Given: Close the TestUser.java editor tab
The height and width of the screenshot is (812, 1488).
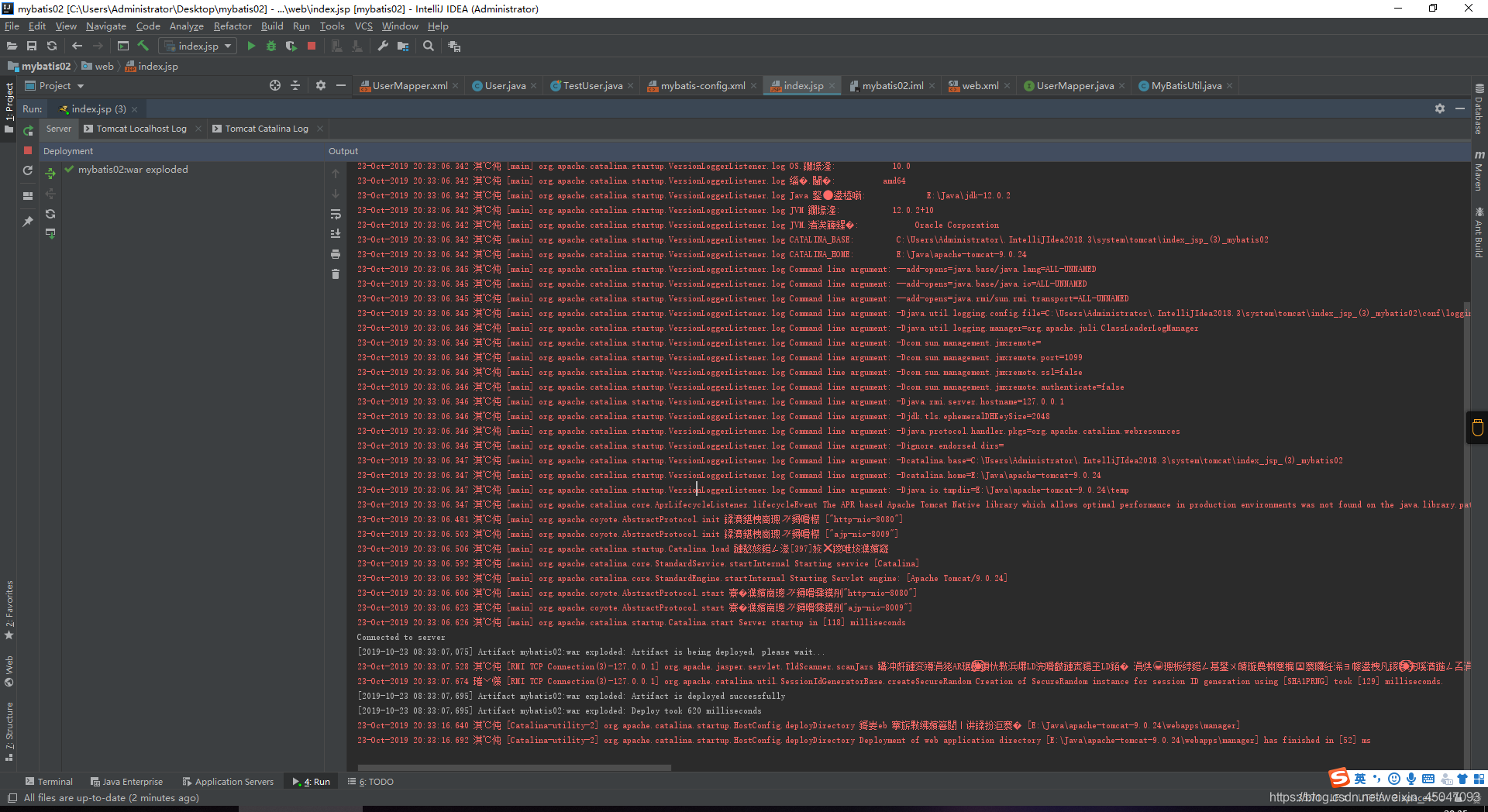Looking at the screenshot, I should (x=631, y=86).
